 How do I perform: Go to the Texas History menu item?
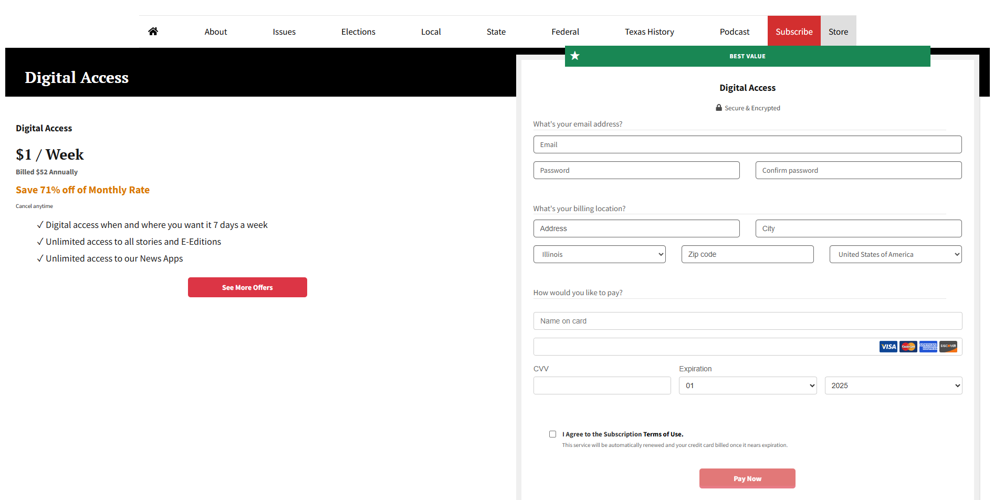(649, 32)
